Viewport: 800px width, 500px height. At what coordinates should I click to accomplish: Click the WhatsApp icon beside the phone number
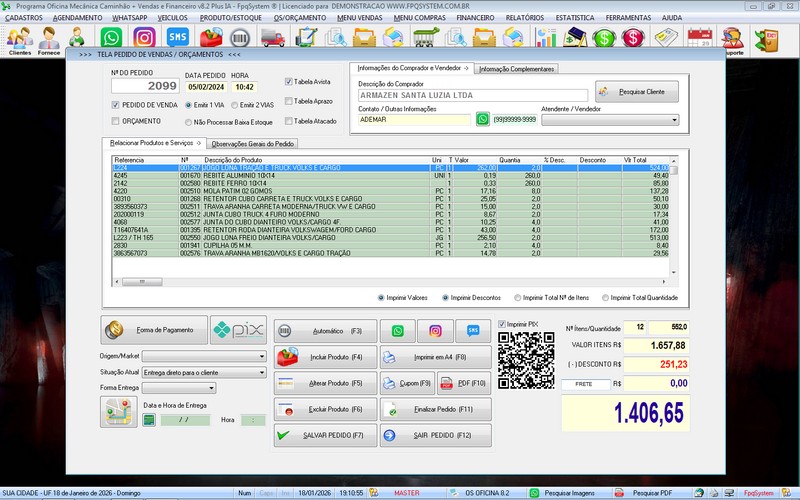483,119
